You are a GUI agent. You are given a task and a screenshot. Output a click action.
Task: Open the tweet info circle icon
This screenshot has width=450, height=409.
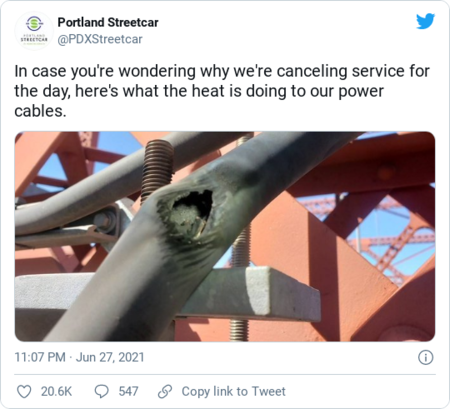426,358
